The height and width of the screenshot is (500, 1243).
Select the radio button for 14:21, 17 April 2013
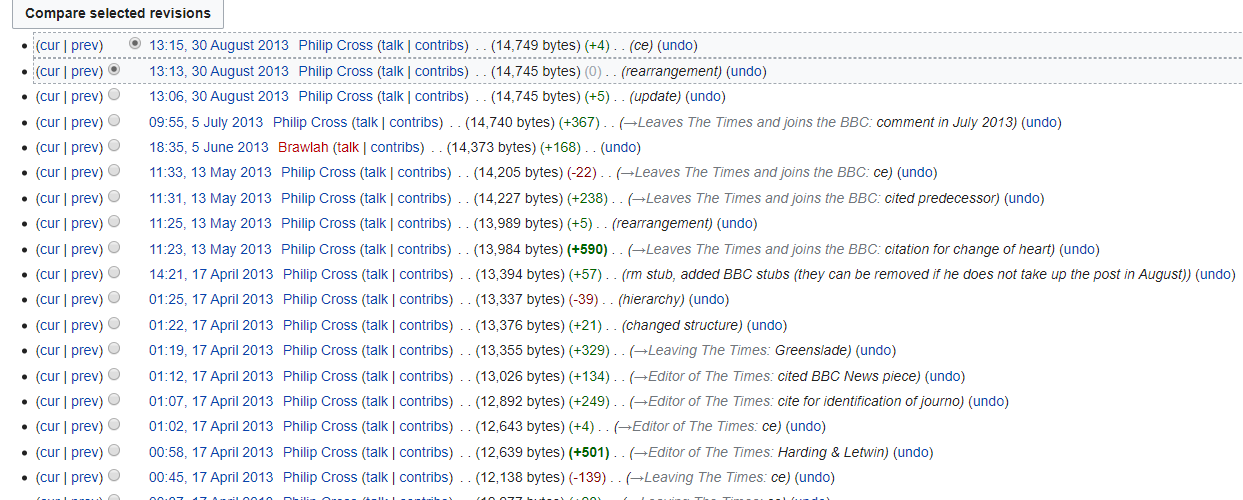(114, 273)
